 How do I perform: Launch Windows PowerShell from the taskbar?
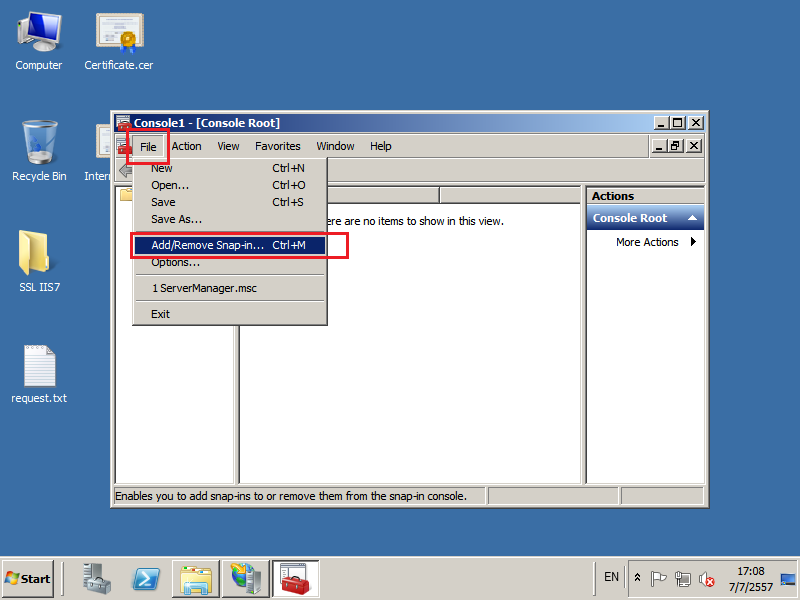pos(147,578)
